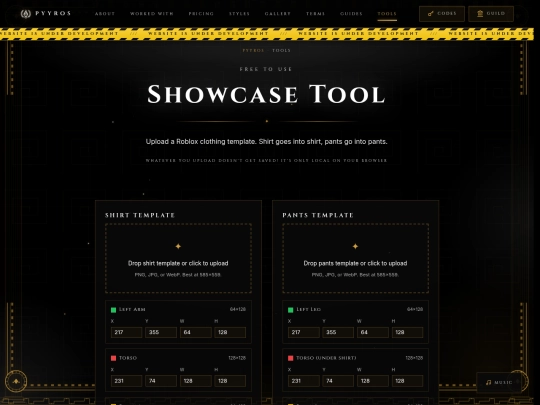Click the Torso (Under Shirt) label
540x405 pixels.
pos(326,358)
